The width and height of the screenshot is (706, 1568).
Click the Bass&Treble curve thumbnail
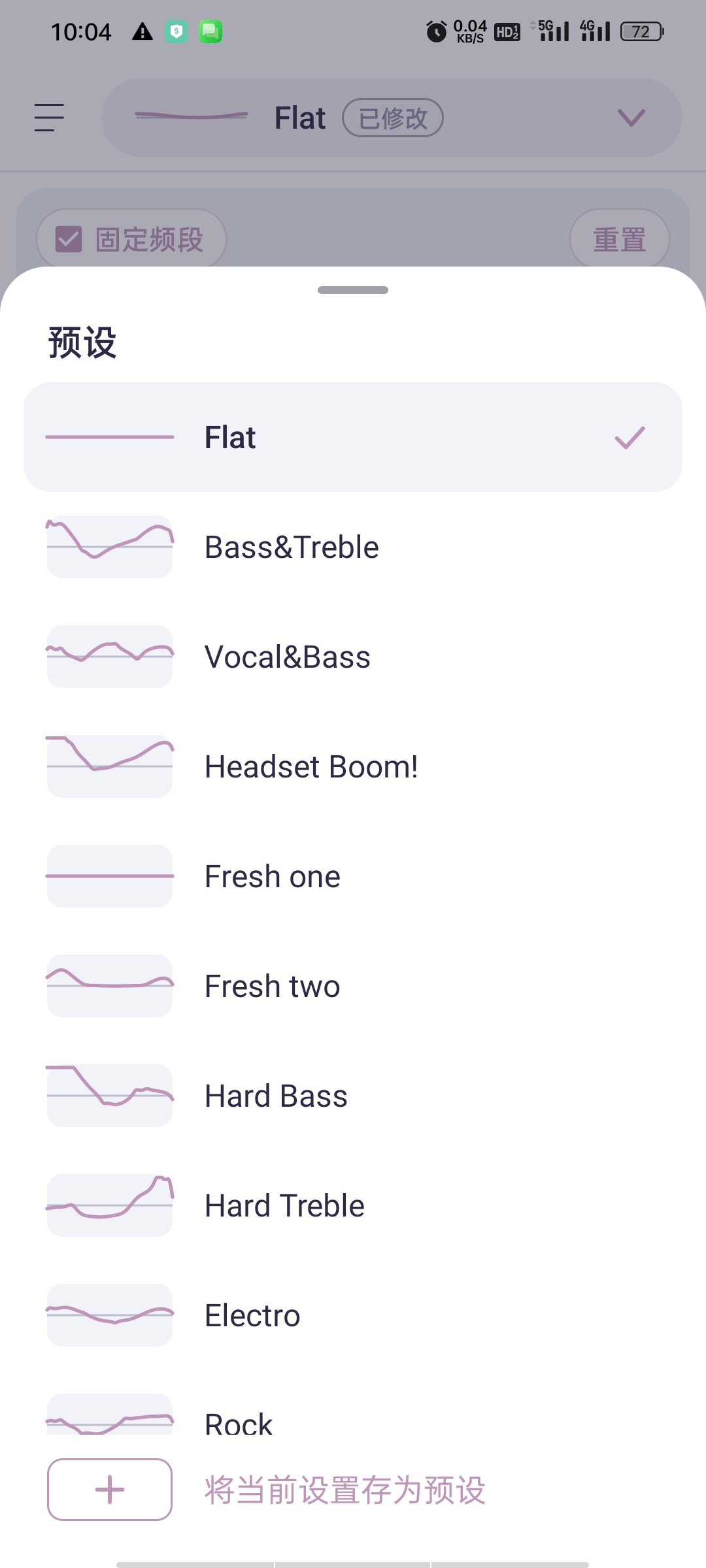click(110, 547)
